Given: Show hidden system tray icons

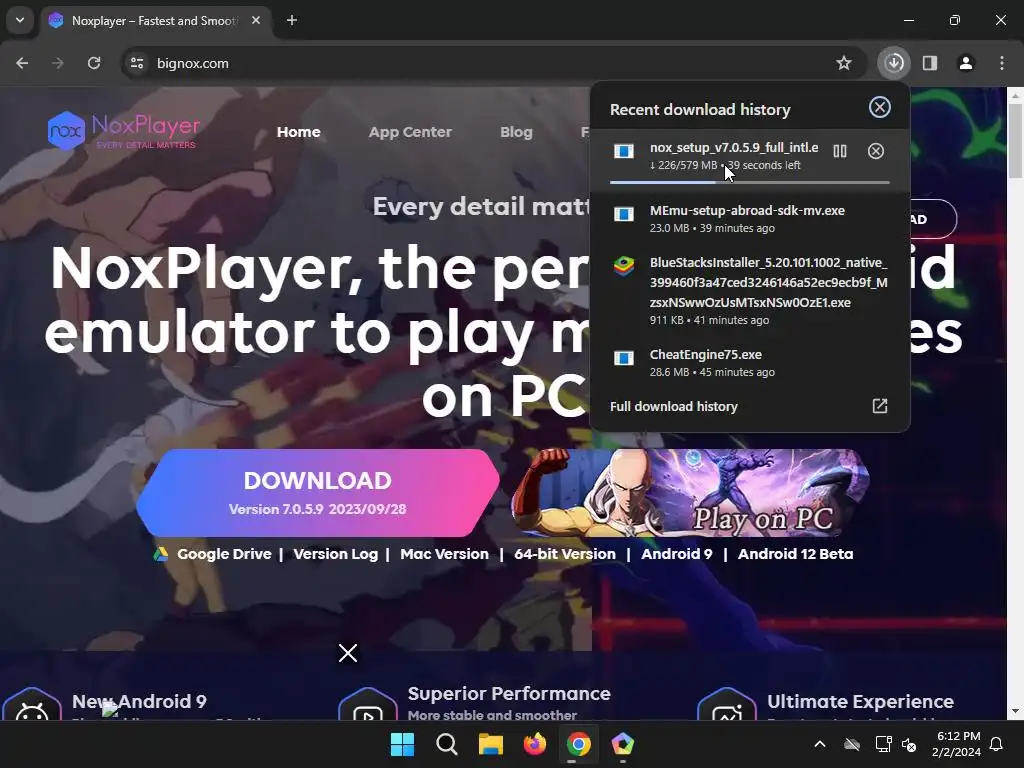Looking at the screenshot, I should [x=820, y=744].
